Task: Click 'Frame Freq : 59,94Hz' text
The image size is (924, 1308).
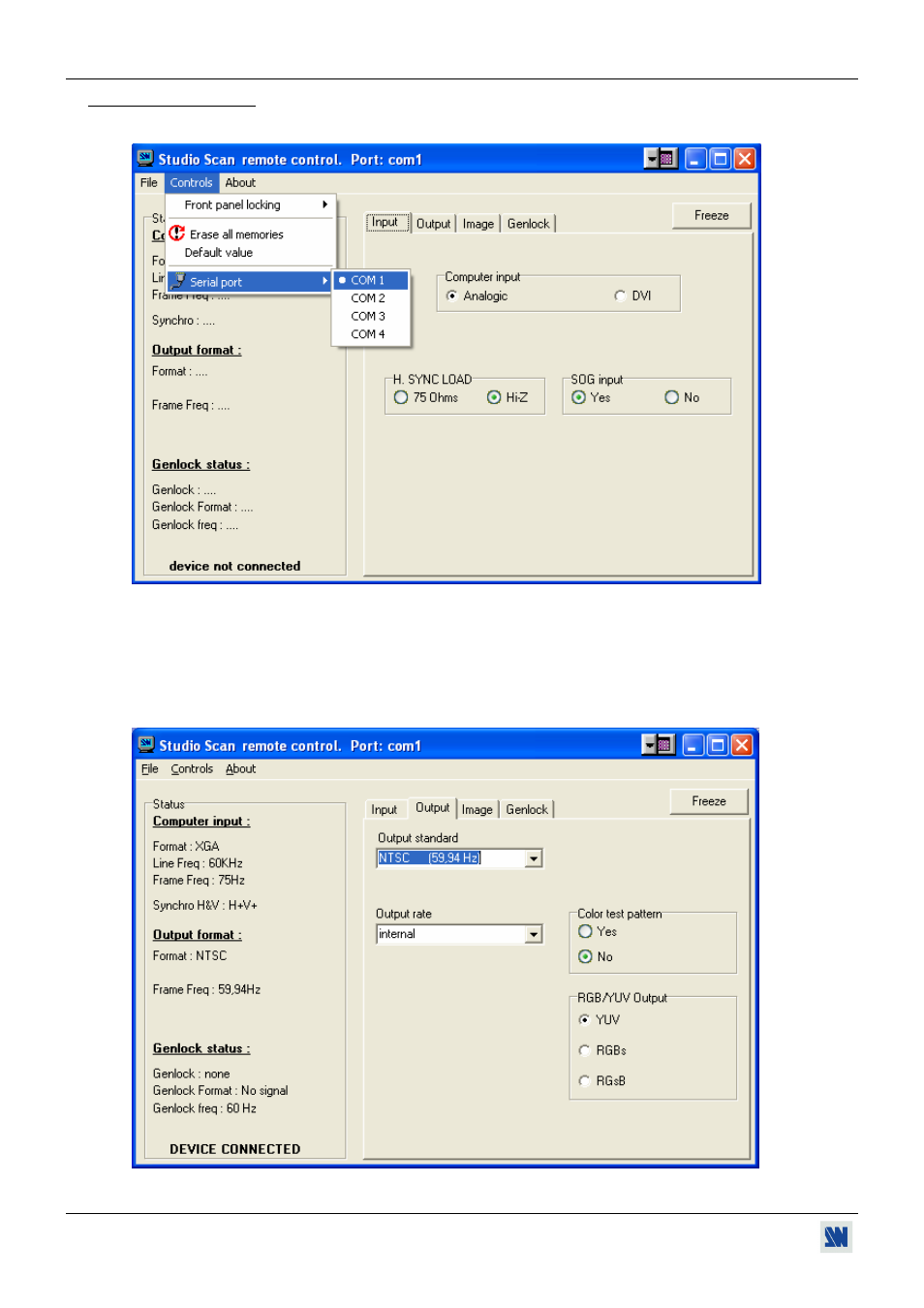Action: click(x=206, y=989)
